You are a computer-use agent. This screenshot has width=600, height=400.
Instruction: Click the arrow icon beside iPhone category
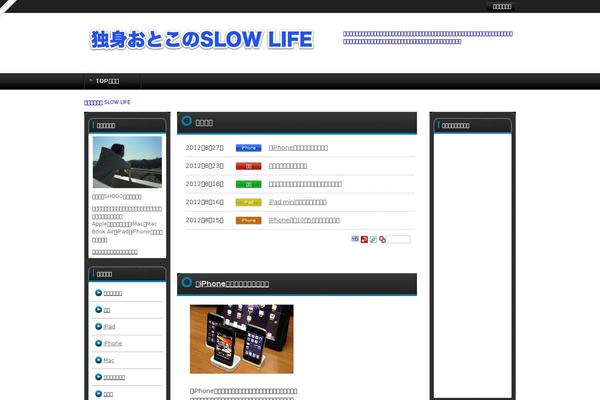pos(98,343)
